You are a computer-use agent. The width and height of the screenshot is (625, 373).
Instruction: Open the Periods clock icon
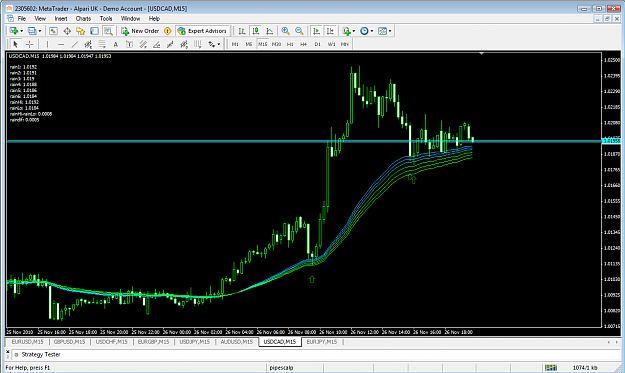point(364,31)
